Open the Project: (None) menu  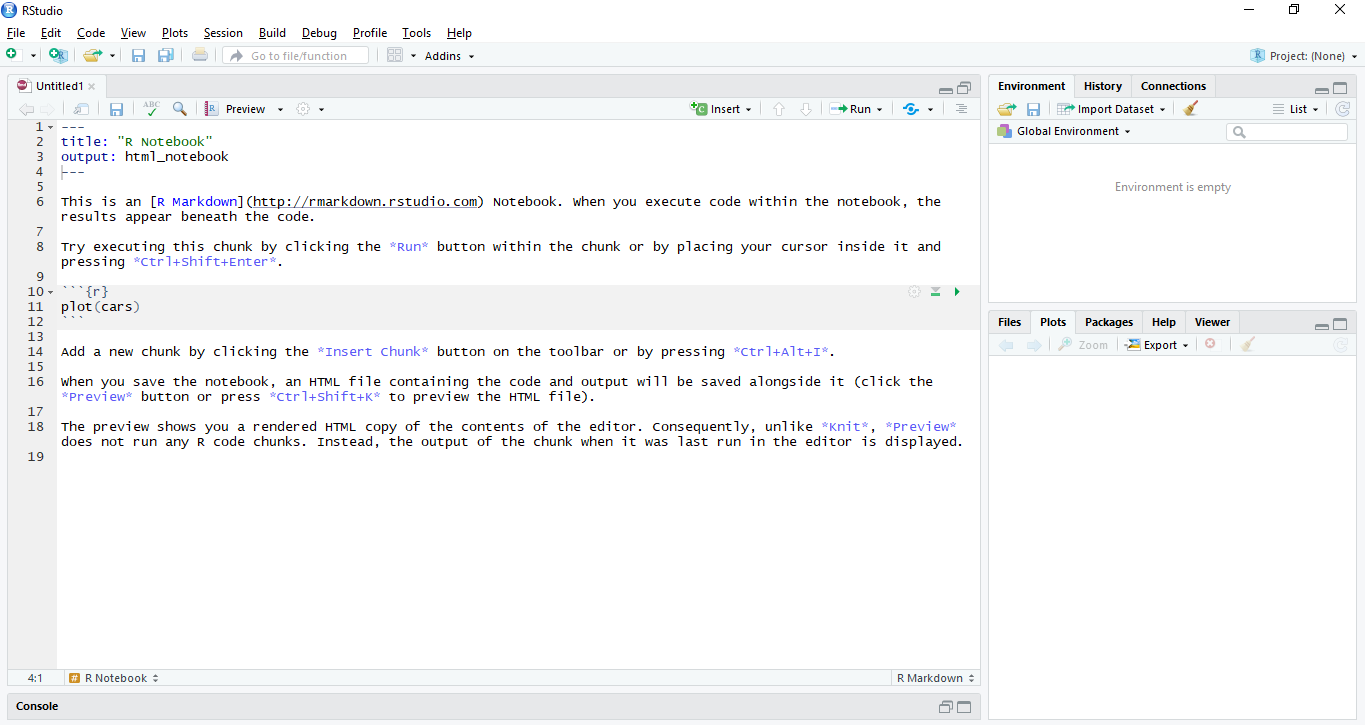[x=1304, y=56]
